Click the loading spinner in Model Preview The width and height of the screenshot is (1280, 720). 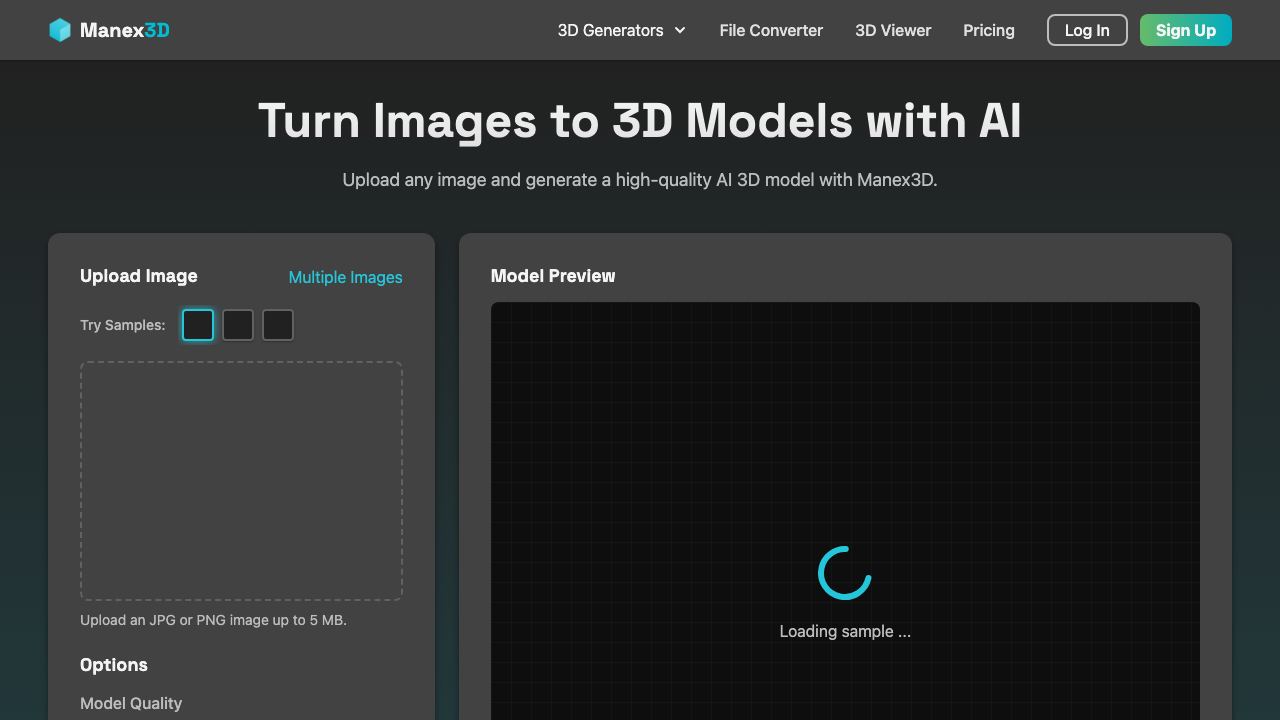click(845, 573)
